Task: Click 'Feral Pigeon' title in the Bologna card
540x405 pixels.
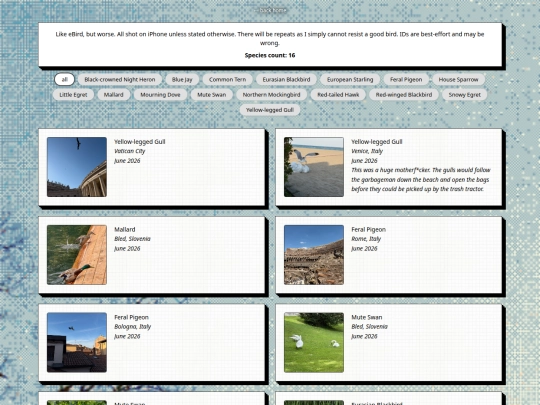Action: tap(131, 317)
